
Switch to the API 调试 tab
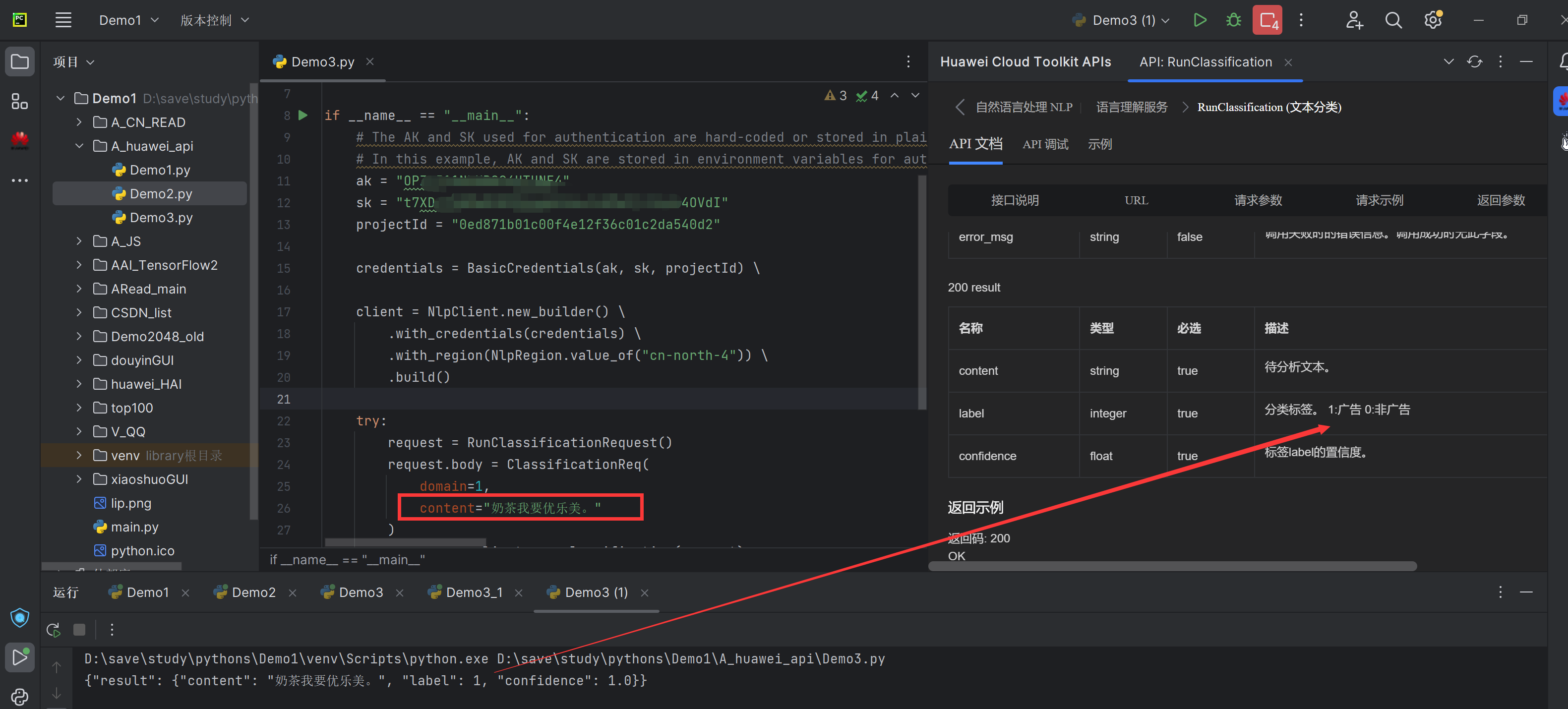coord(1045,144)
